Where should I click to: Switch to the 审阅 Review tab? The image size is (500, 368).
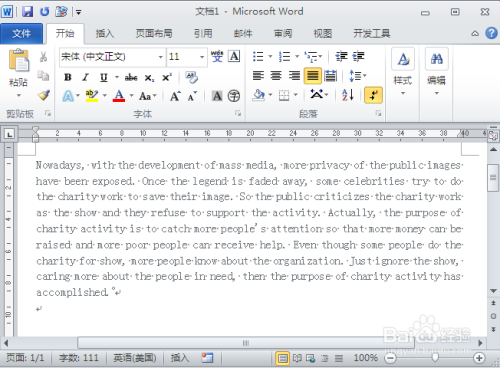(x=283, y=33)
